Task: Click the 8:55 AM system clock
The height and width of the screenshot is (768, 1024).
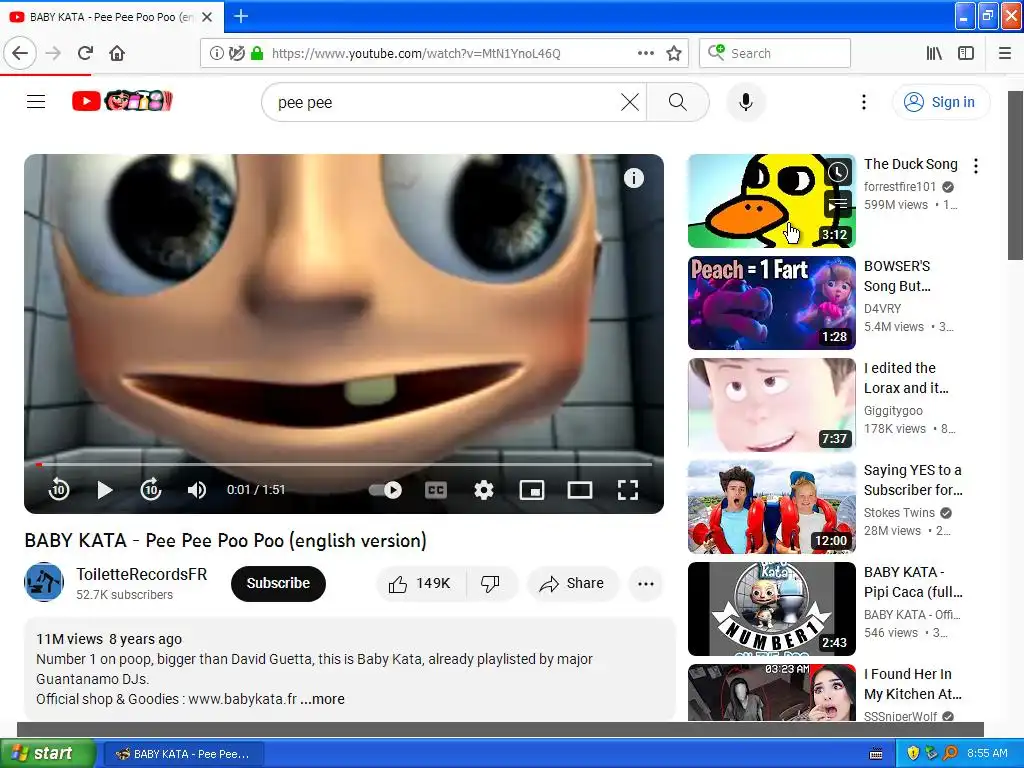Action: tap(987, 754)
